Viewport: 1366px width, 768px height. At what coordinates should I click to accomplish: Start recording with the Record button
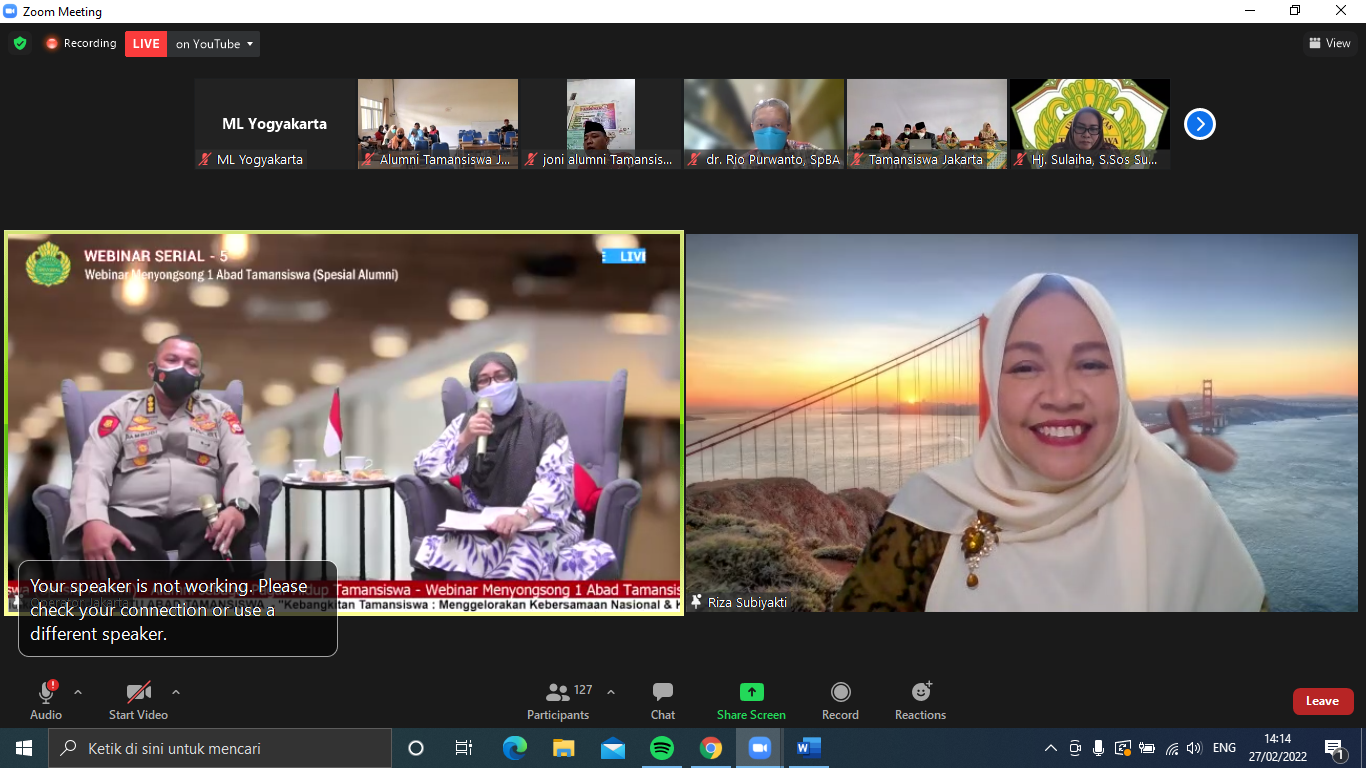pos(840,700)
